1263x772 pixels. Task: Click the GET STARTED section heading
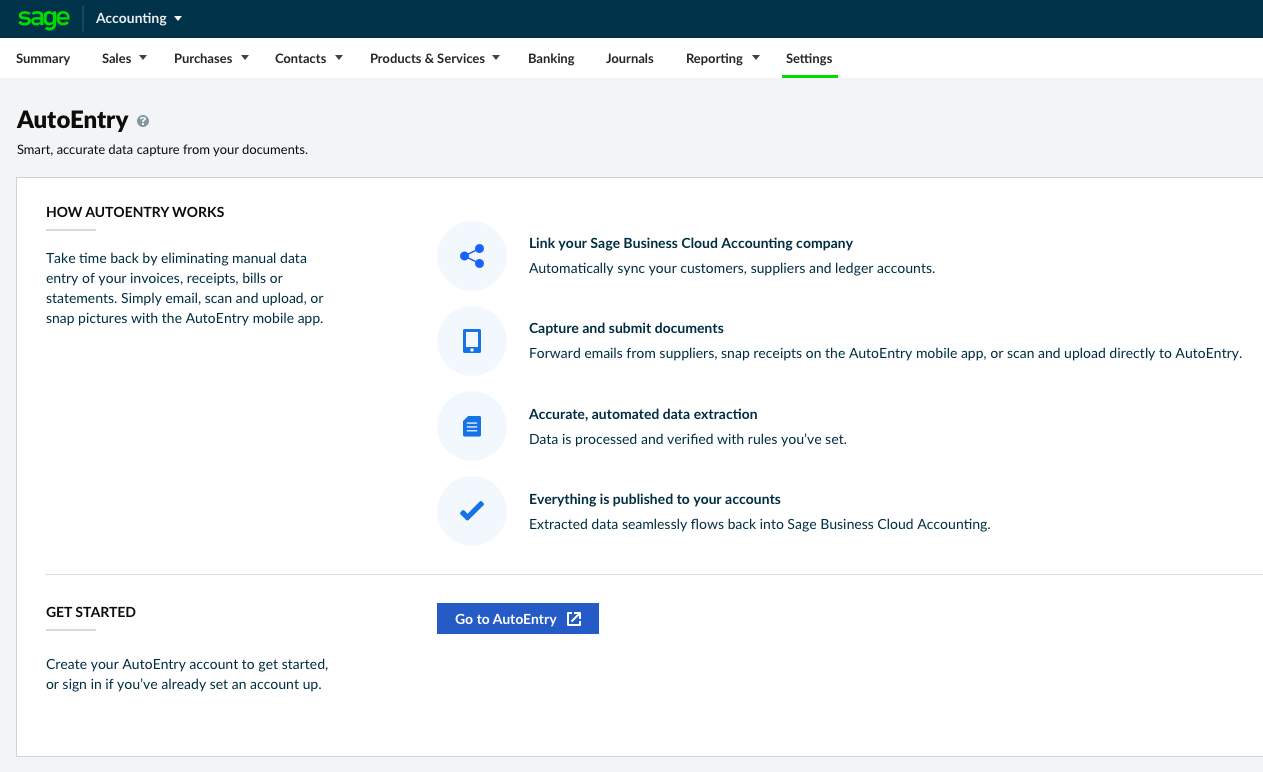91,611
